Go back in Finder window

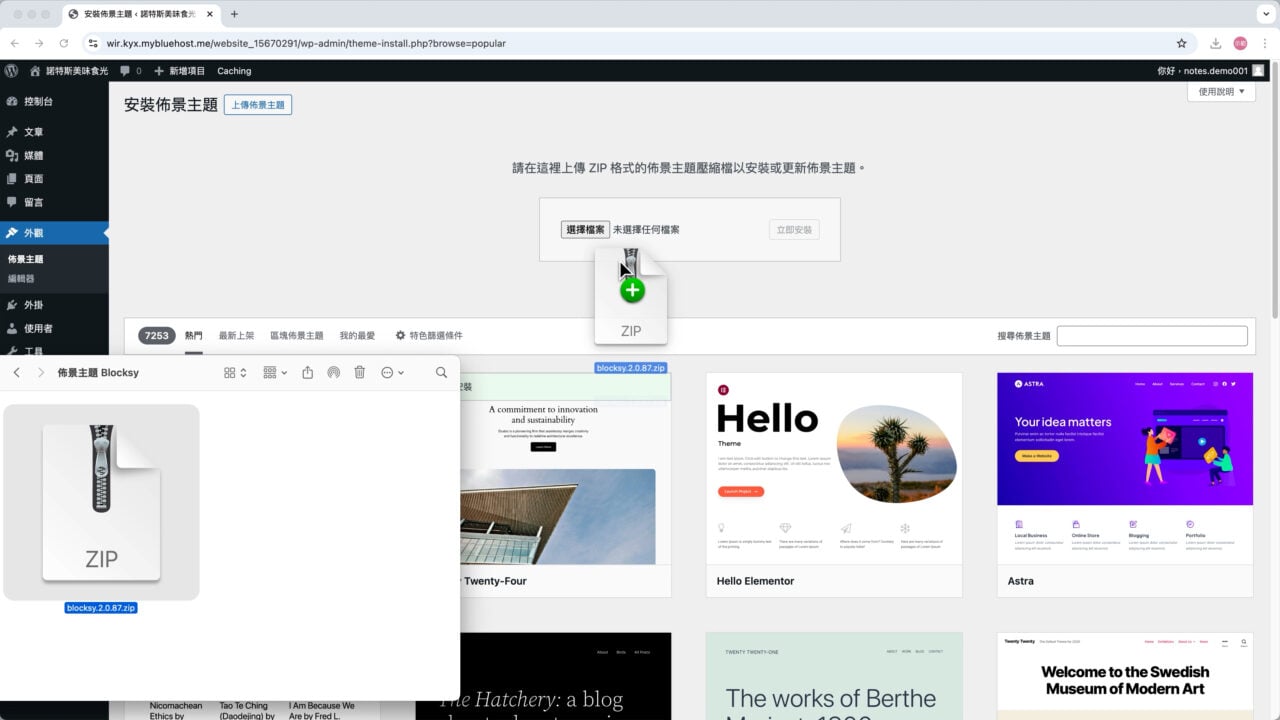[x=17, y=372]
